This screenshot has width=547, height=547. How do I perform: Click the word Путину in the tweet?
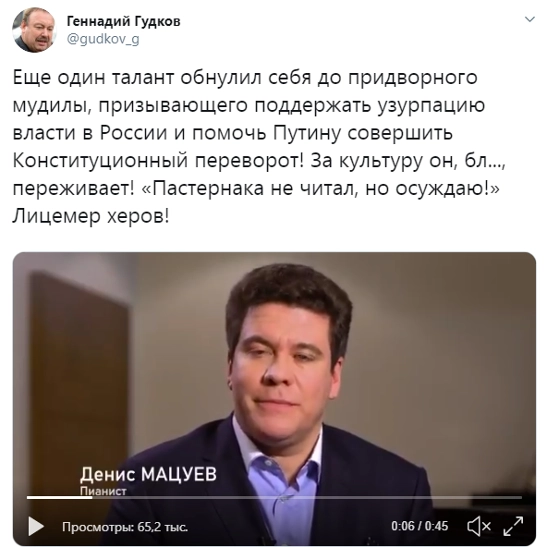click(306, 133)
